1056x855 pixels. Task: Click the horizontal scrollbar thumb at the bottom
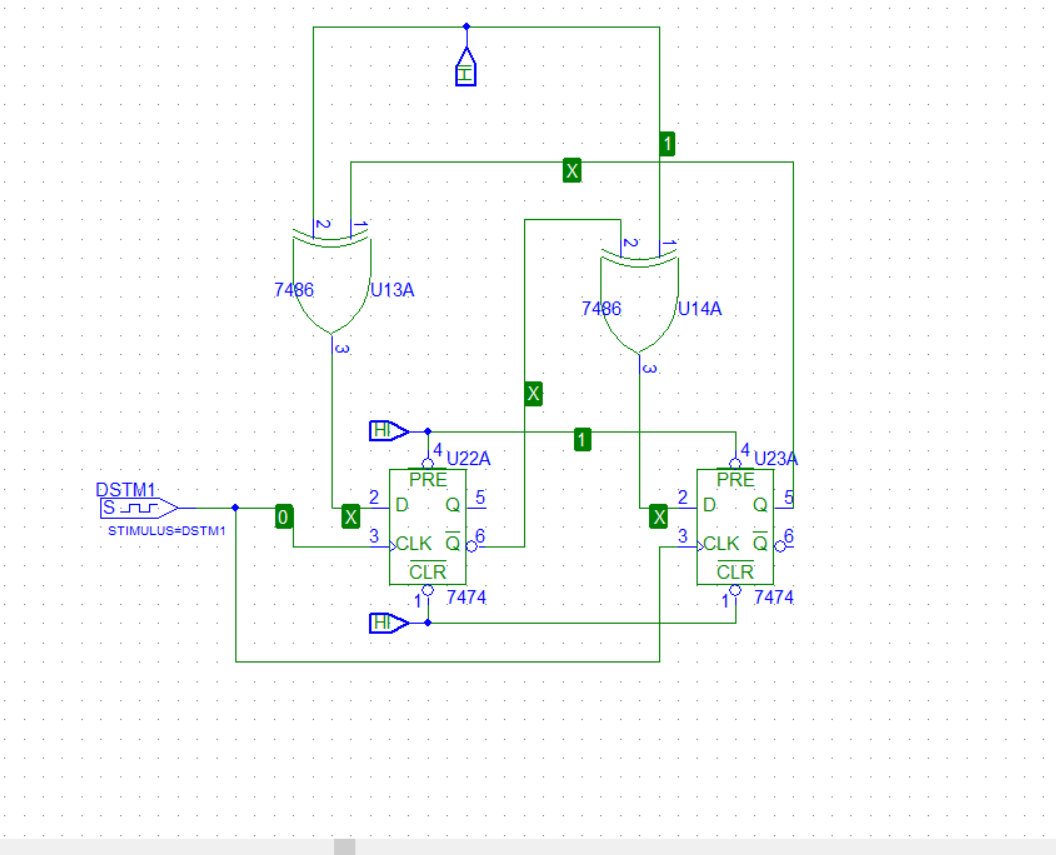pos(344,847)
